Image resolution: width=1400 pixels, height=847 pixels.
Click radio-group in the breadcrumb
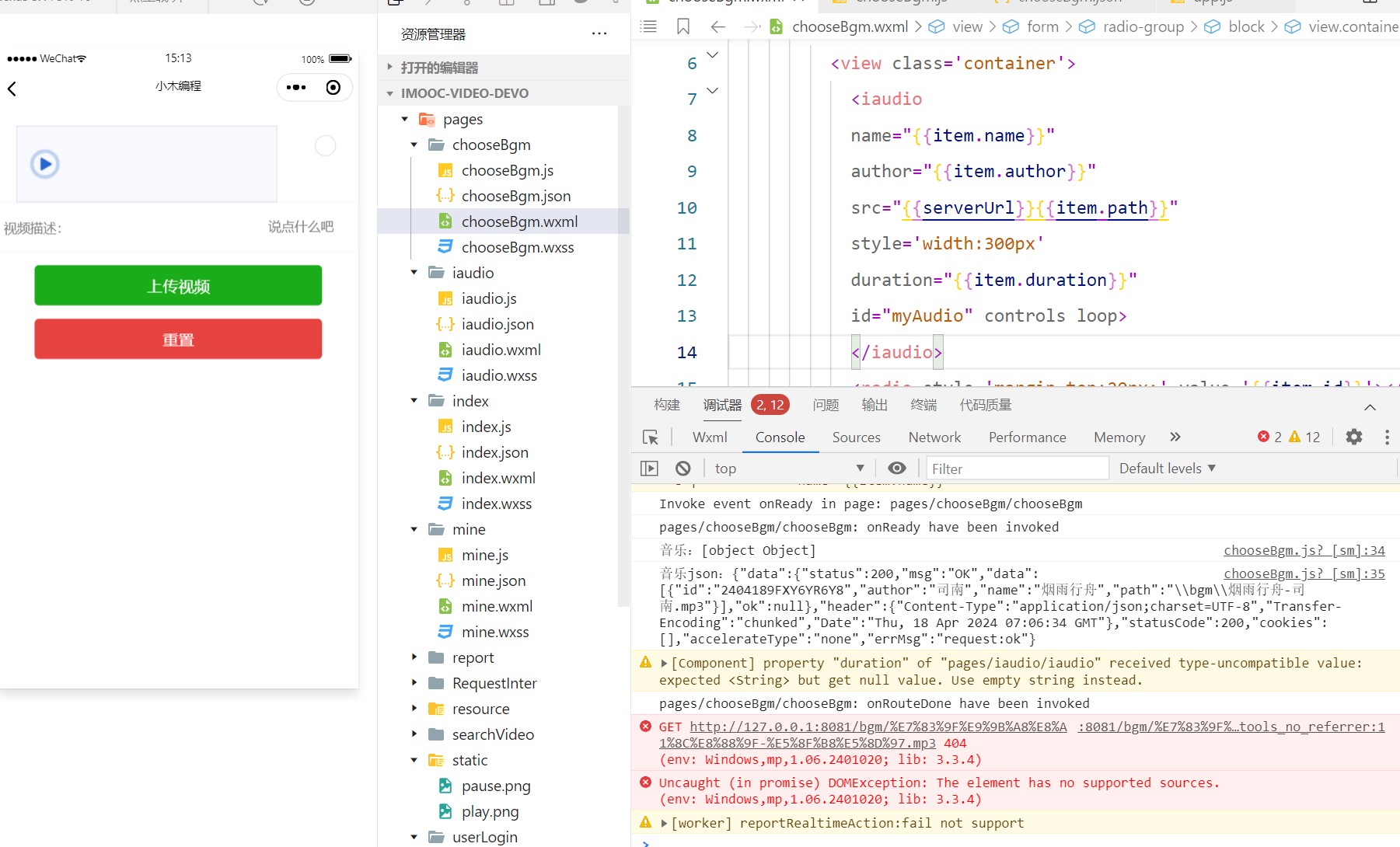click(1143, 26)
